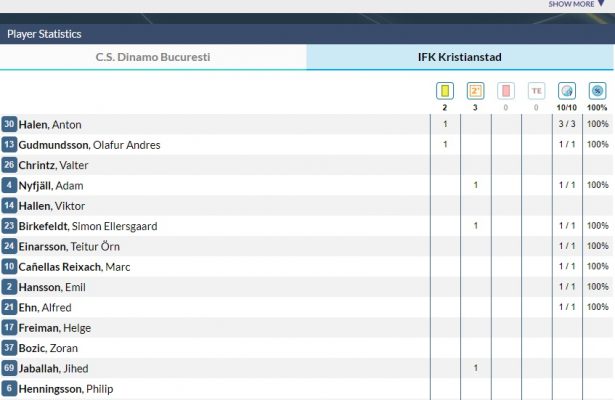Select Henningsson, Philip name
This screenshot has height=400, width=615.
66,389
